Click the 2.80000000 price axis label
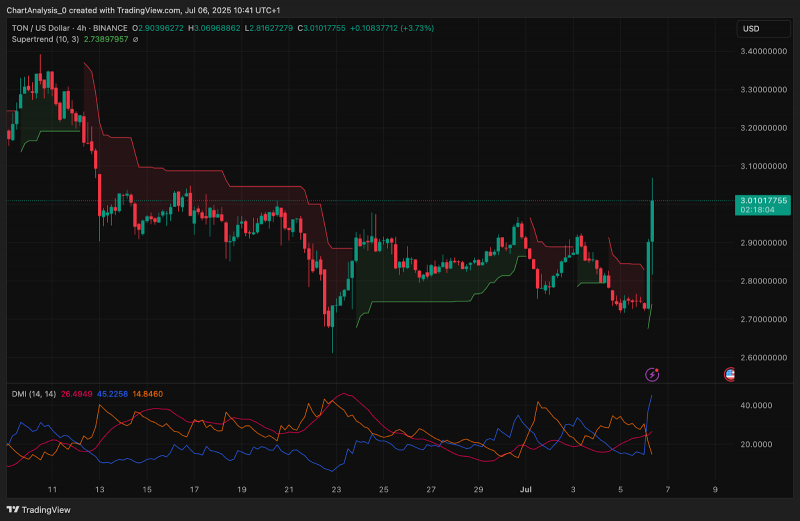800x521 pixels. click(763, 281)
